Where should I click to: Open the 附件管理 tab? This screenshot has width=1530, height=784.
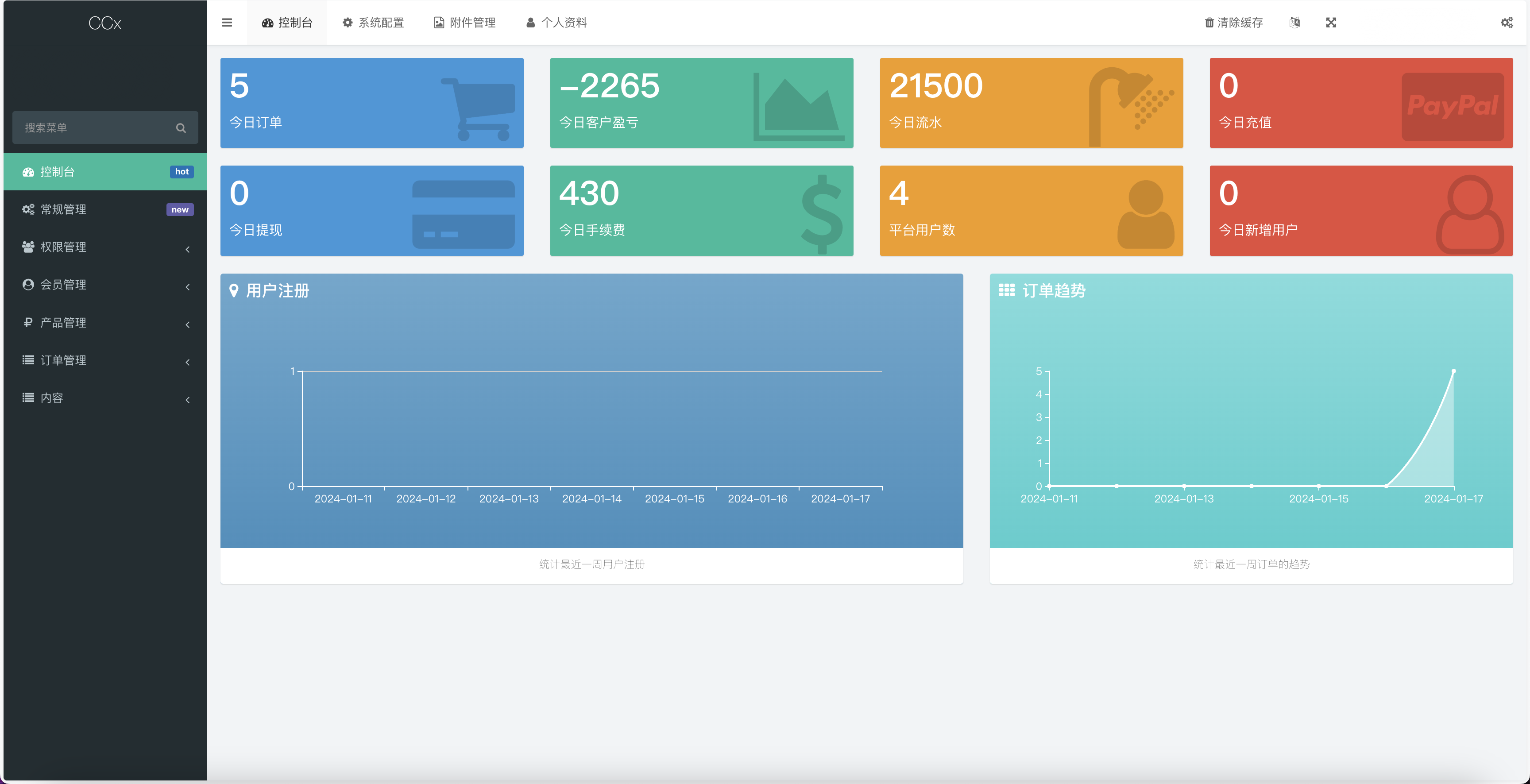[464, 23]
